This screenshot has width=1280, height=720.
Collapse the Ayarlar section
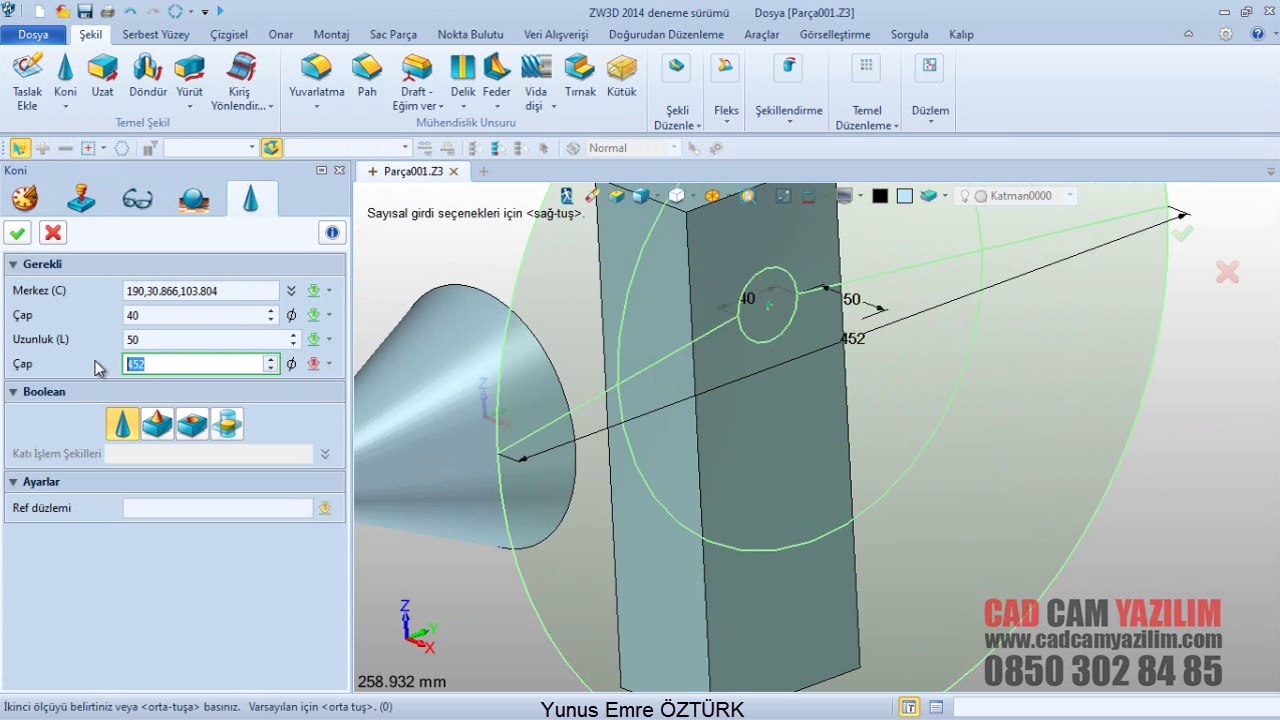pyautogui.click(x=14, y=482)
